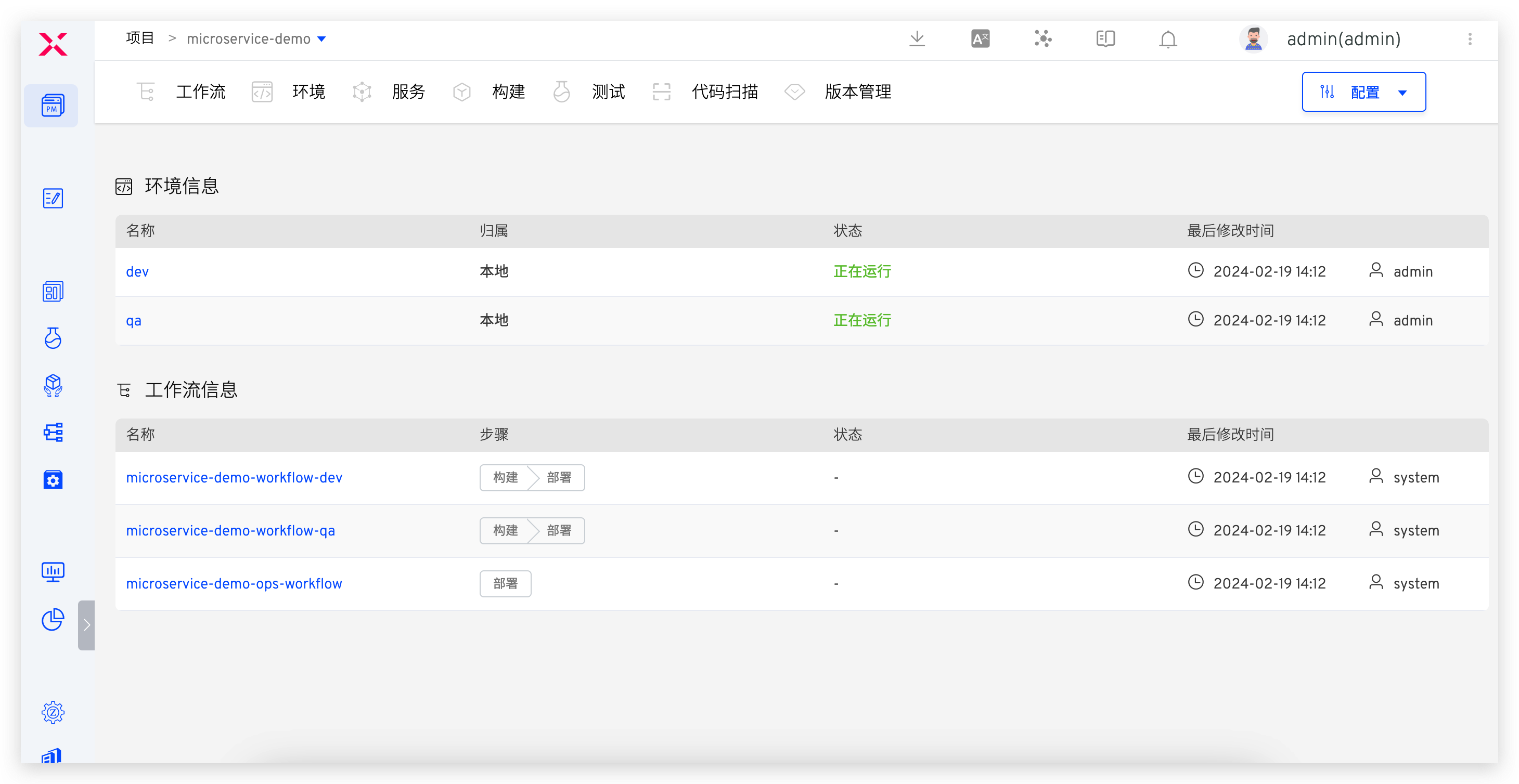
Task: Click 归属 column header
Action: [494, 231]
